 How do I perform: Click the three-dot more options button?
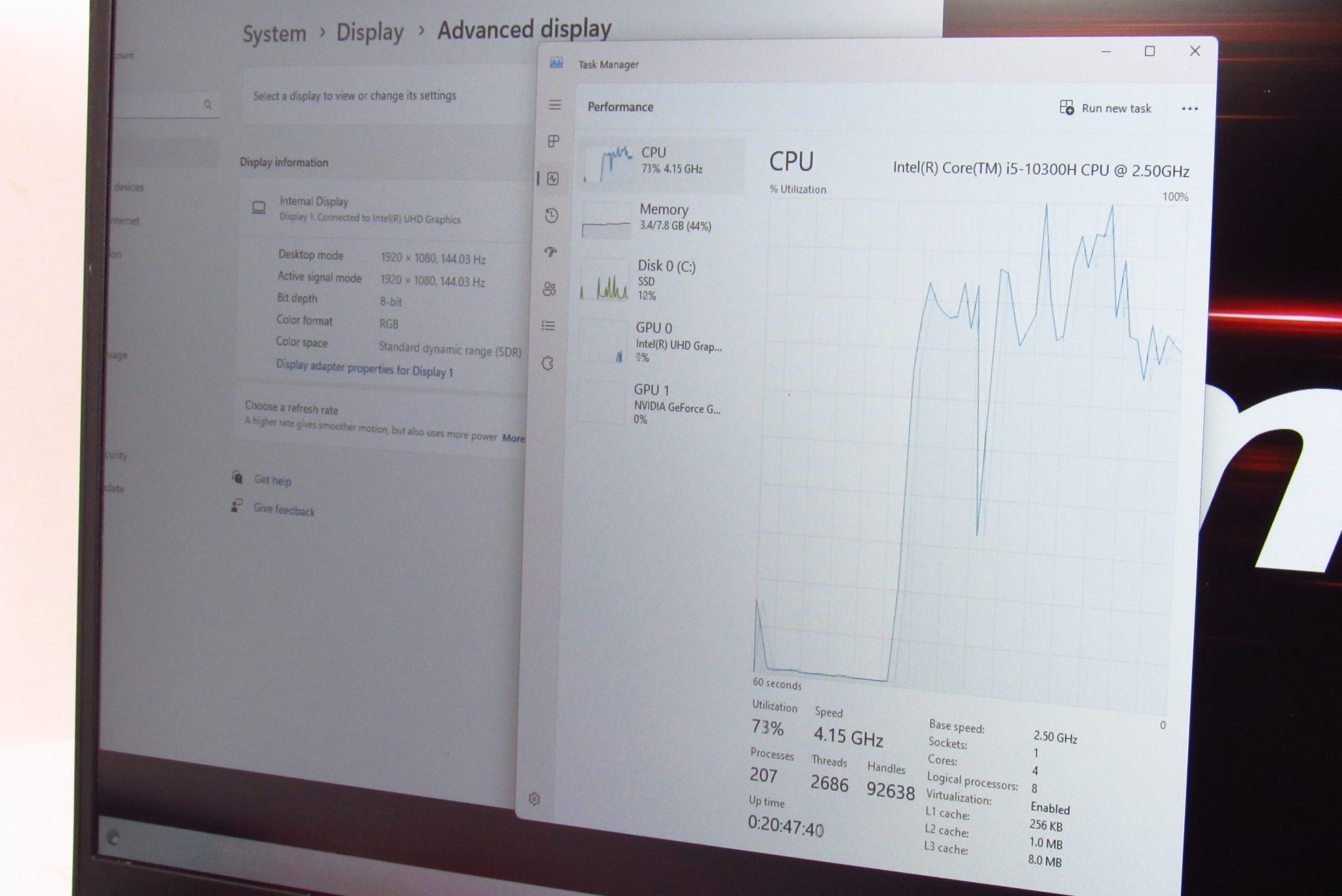(x=1189, y=109)
